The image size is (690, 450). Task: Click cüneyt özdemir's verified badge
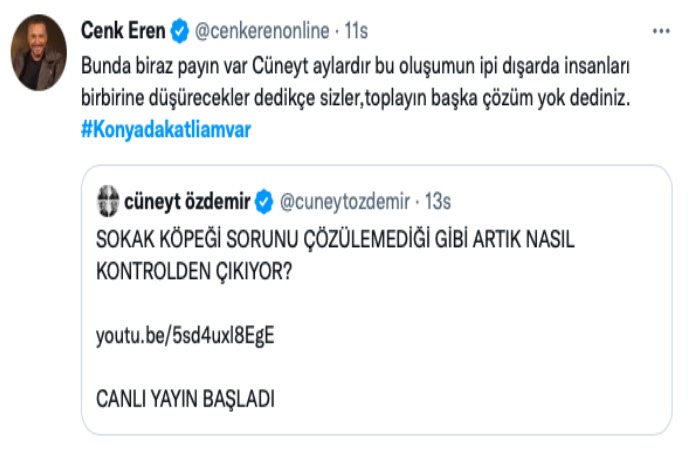point(264,202)
